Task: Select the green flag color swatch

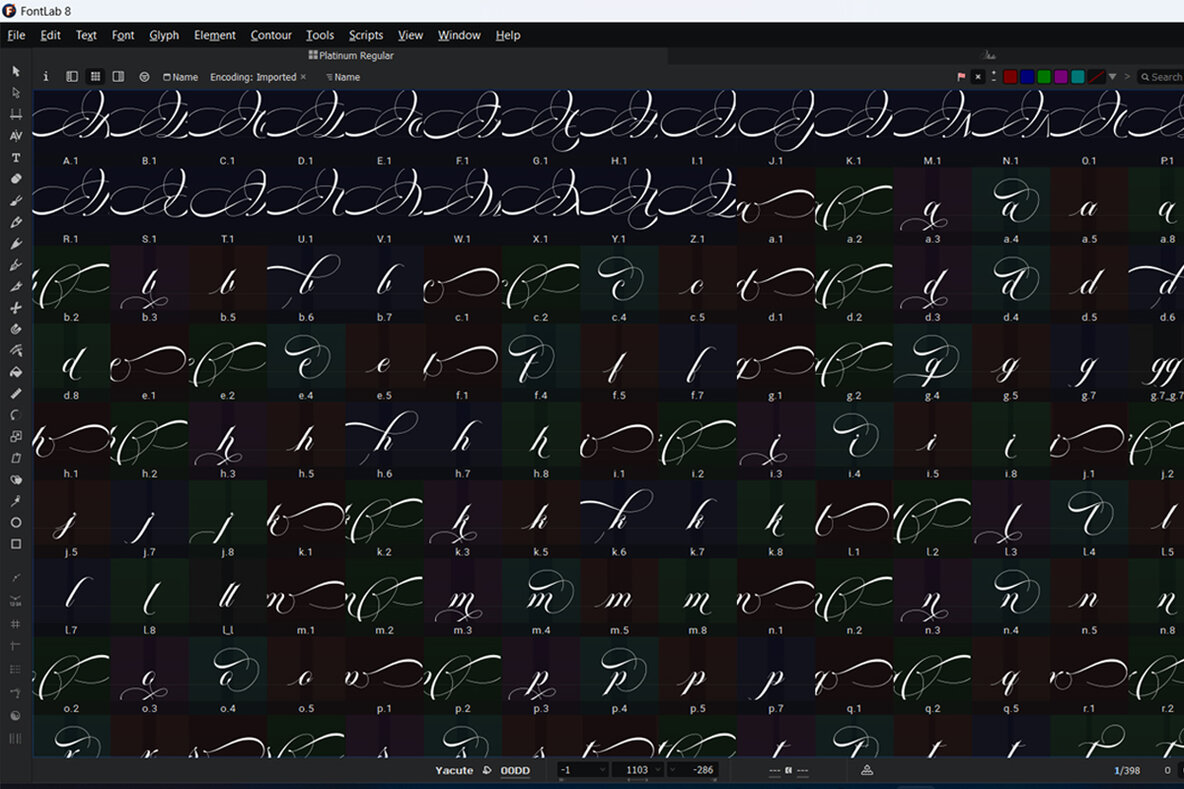Action: tap(1046, 75)
